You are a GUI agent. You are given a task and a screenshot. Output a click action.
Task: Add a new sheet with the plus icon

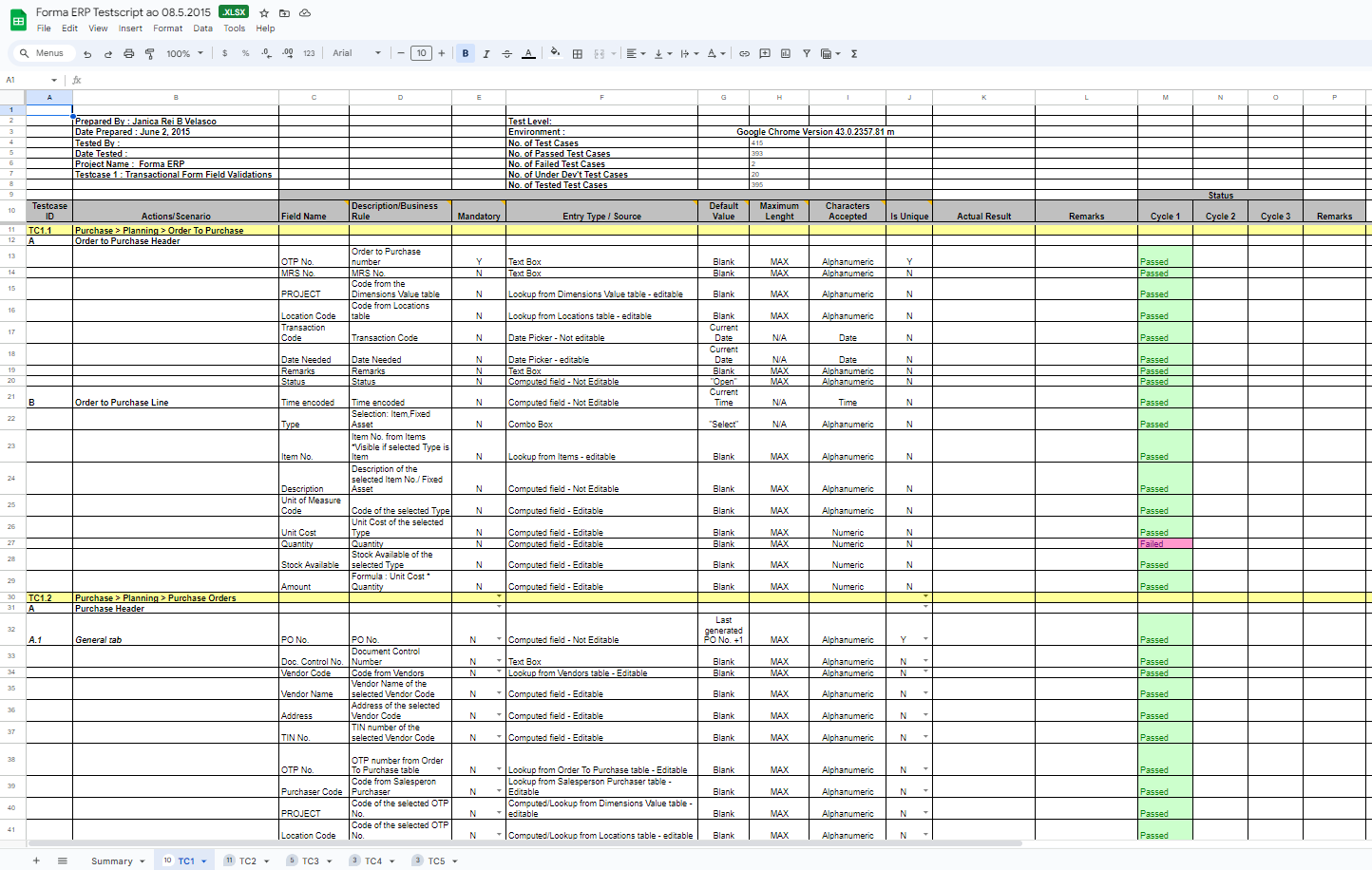[36, 861]
